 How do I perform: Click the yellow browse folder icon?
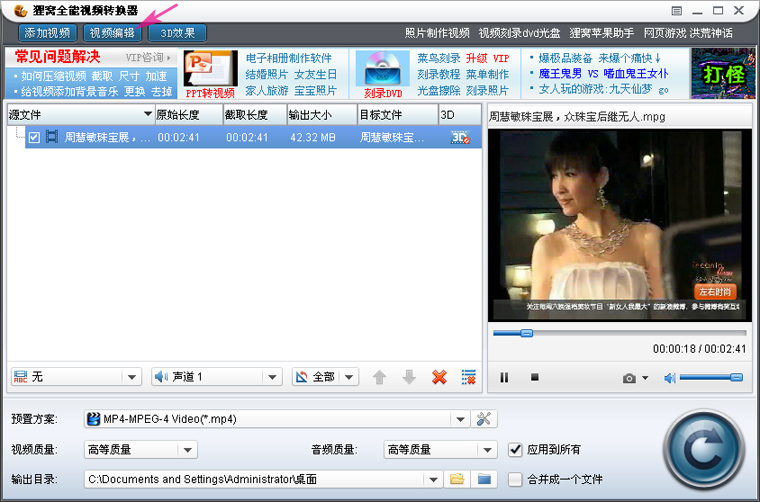coord(457,480)
